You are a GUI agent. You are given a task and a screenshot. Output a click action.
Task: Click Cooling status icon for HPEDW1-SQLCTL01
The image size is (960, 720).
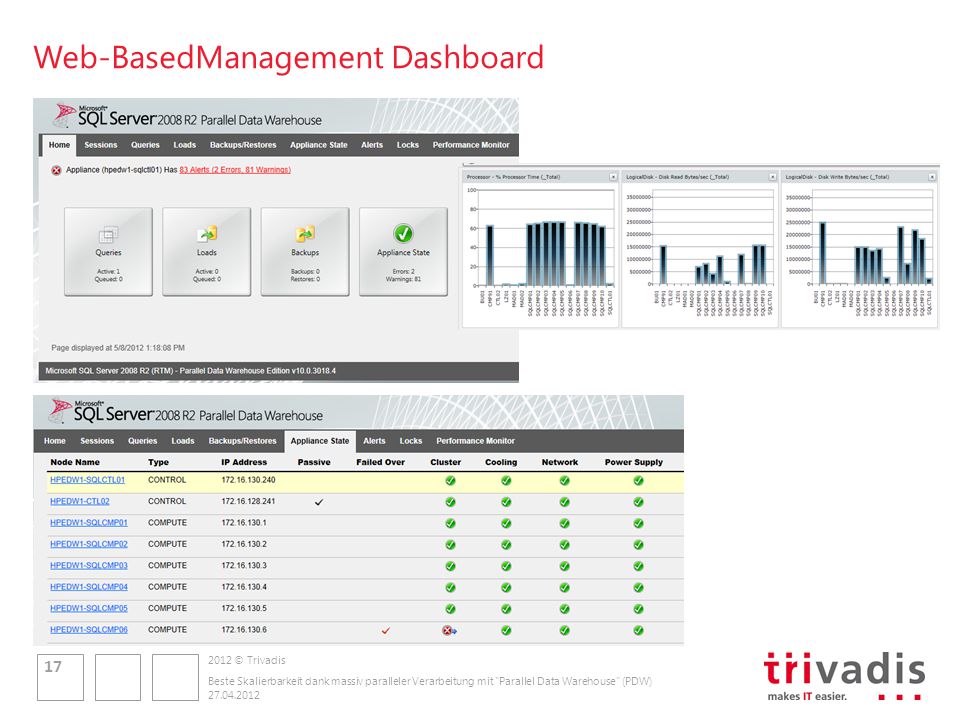(x=506, y=481)
